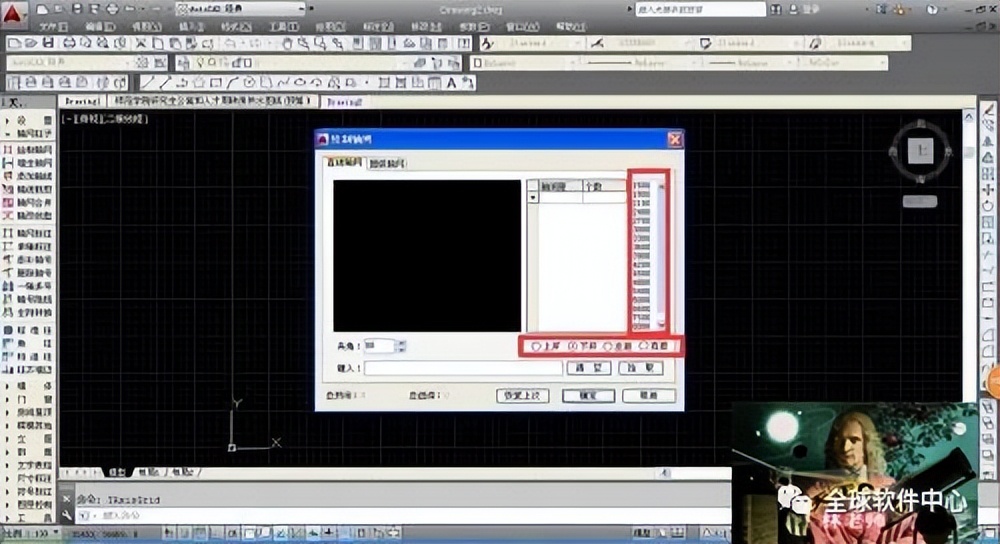Select the Arc draw tool
1000x544 pixels.
coord(232,83)
